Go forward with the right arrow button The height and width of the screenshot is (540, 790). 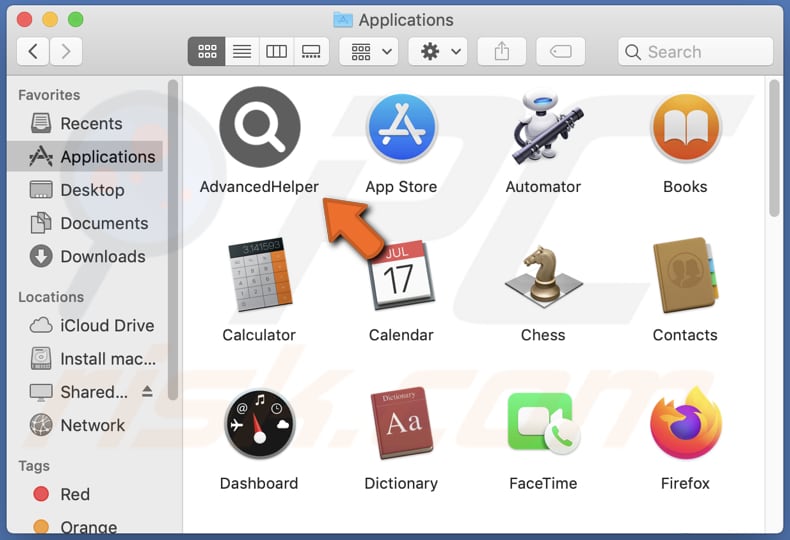click(x=65, y=51)
